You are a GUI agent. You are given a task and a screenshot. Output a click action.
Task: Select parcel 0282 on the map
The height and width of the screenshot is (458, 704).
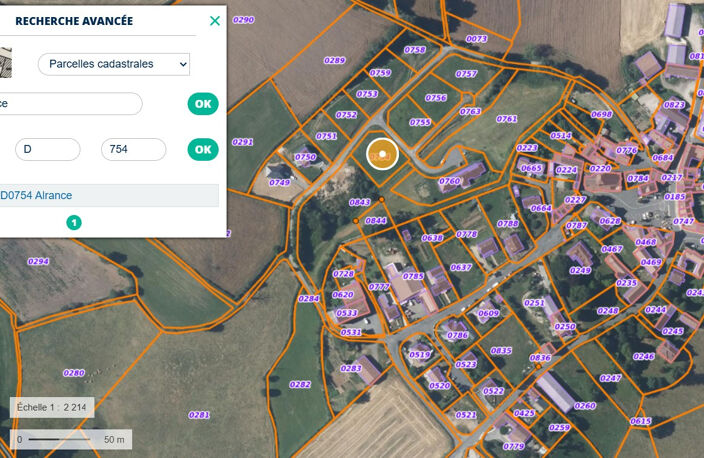click(300, 384)
